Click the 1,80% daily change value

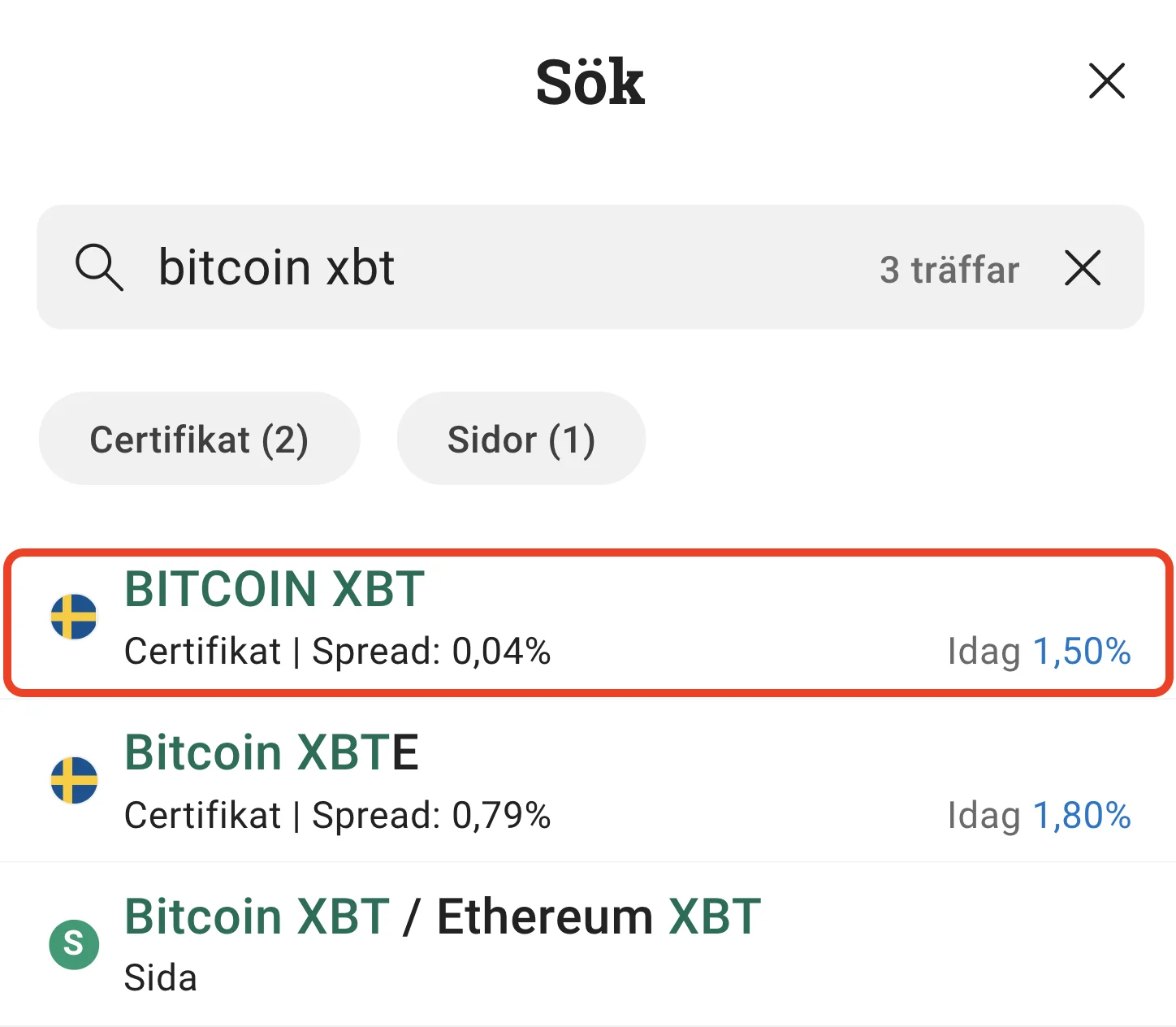[1081, 816]
